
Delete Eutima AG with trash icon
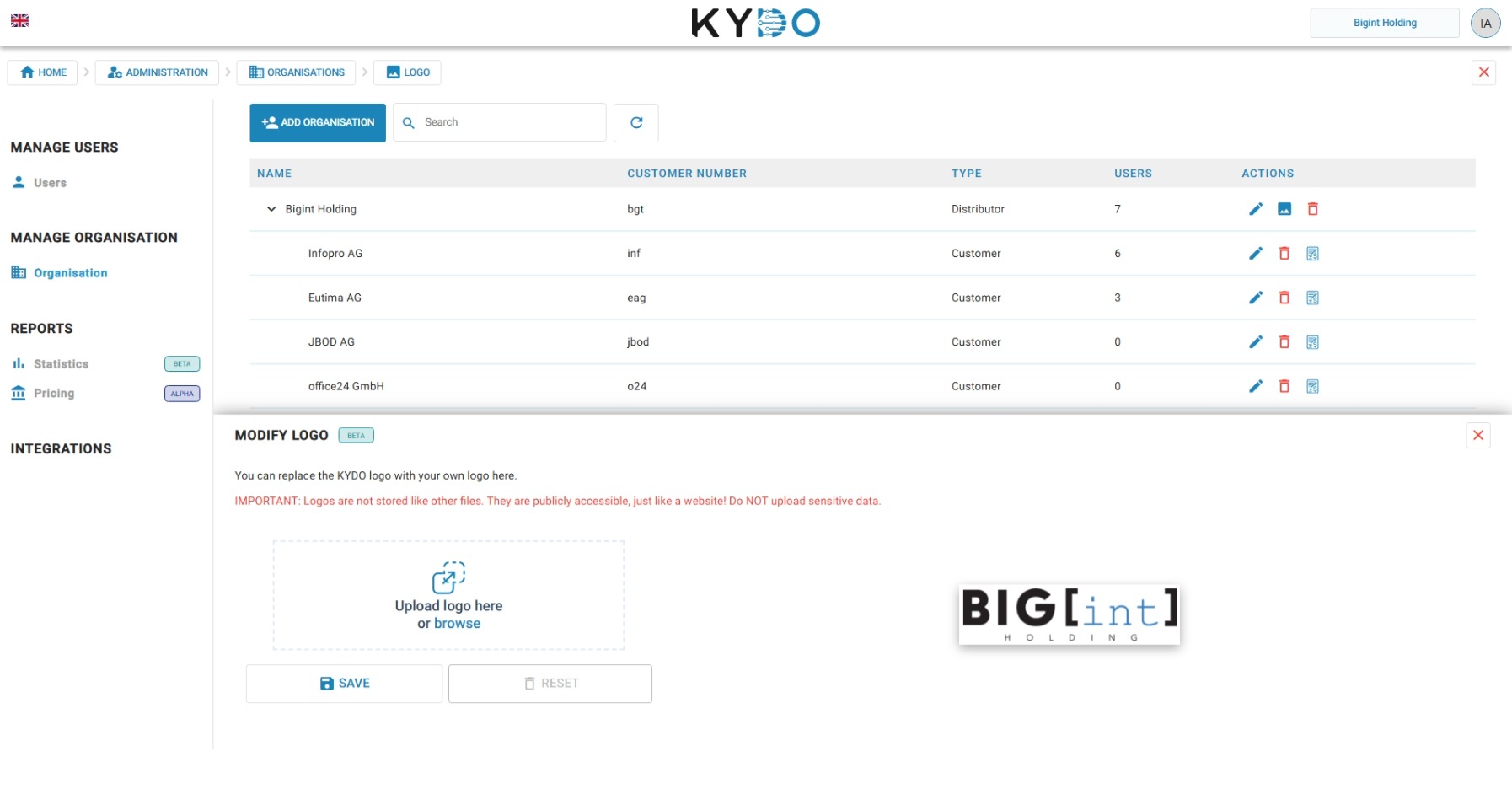(1284, 298)
